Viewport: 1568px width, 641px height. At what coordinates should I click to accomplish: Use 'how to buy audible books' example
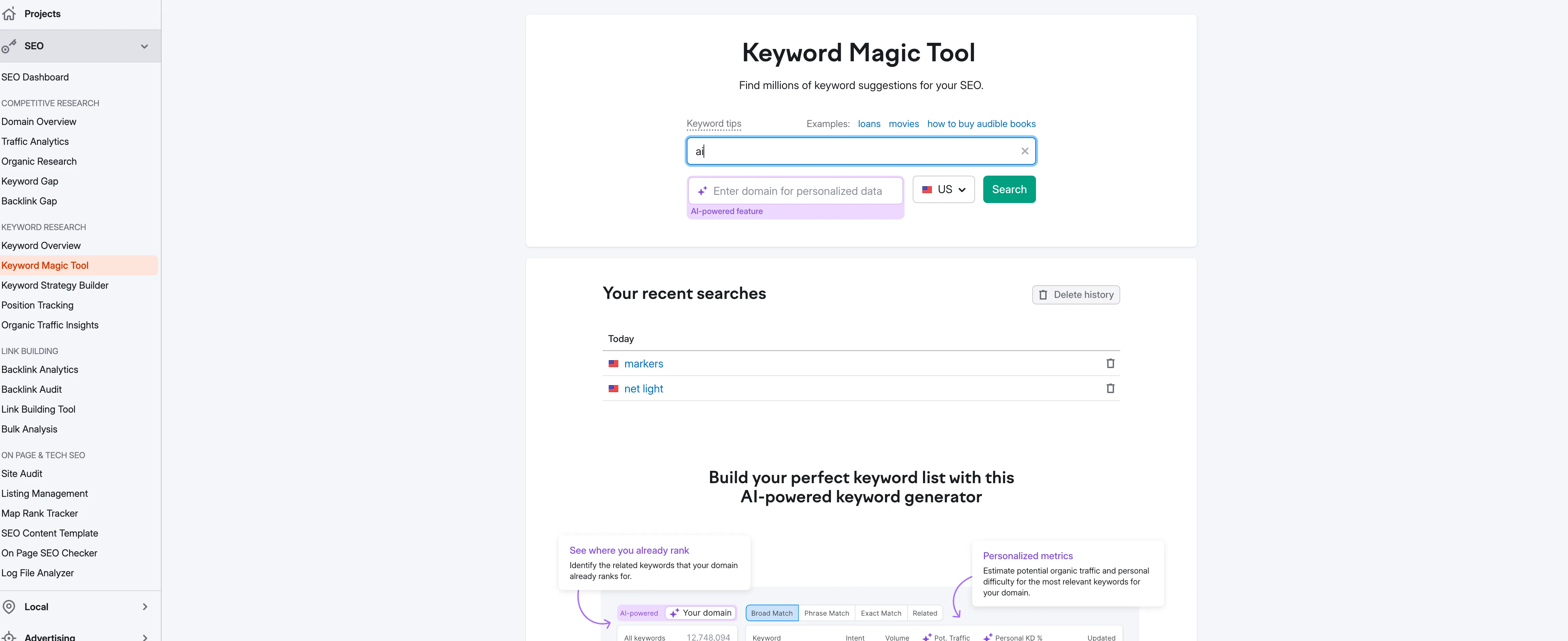[x=981, y=124]
